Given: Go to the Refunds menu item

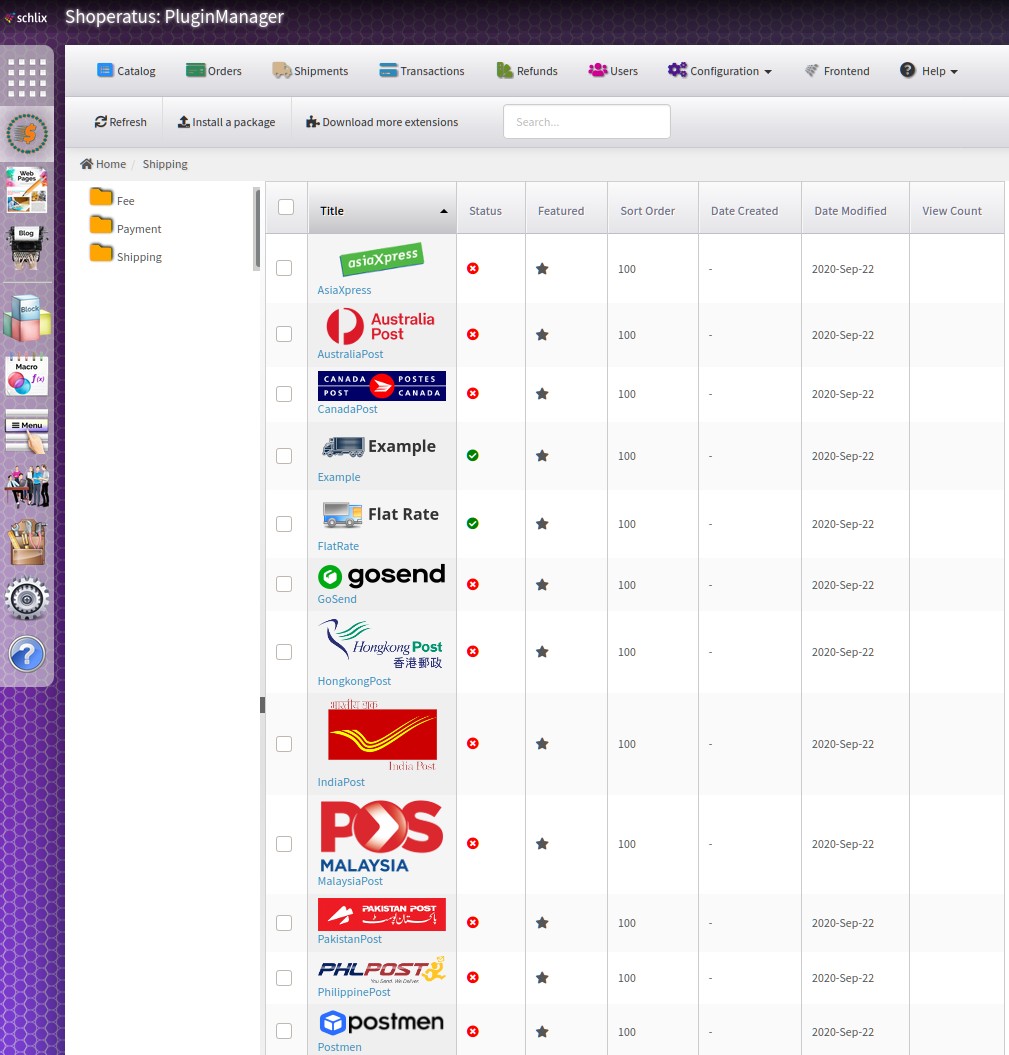Looking at the screenshot, I should point(527,71).
